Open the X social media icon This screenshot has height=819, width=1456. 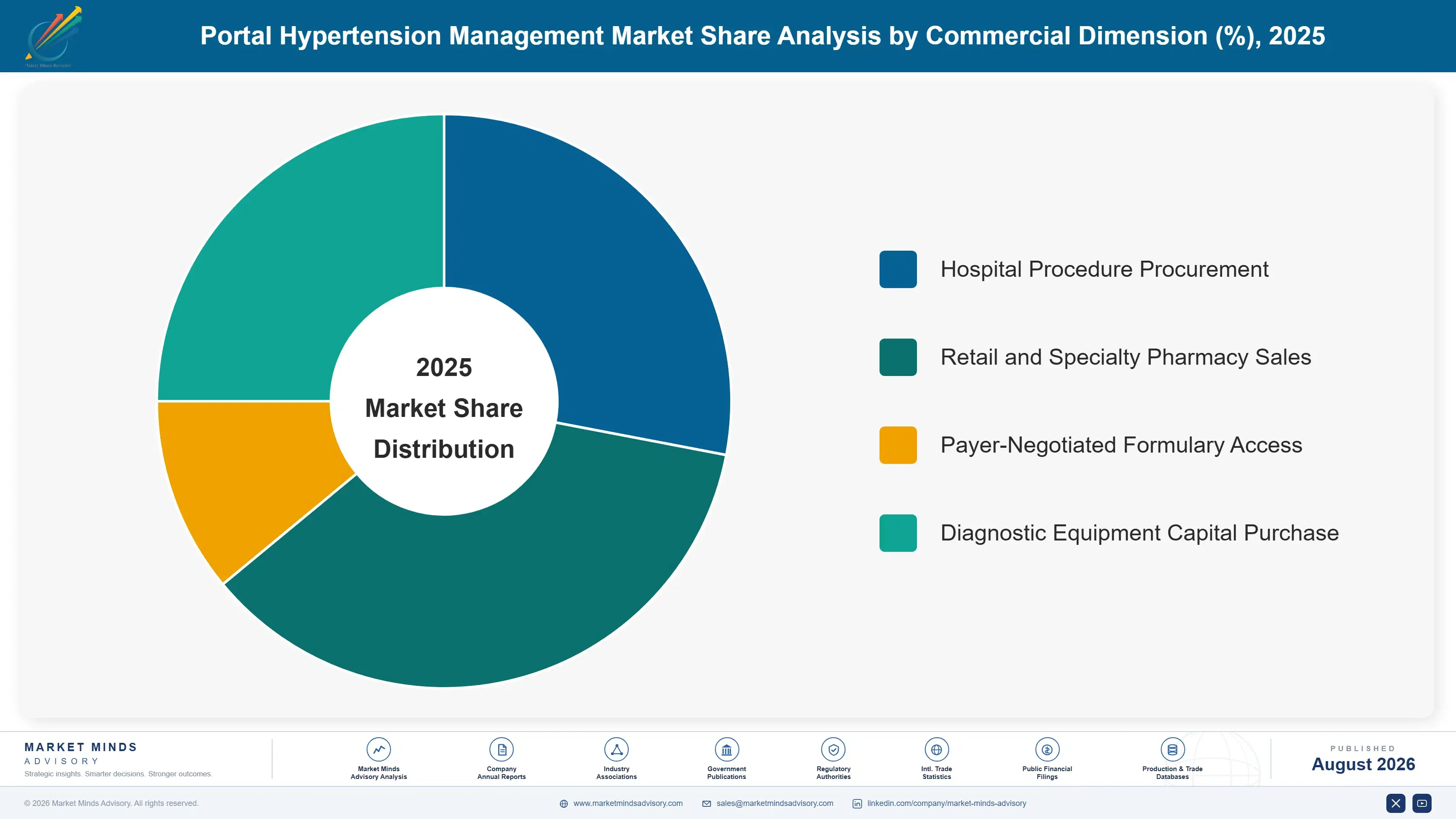pyautogui.click(x=1395, y=803)
